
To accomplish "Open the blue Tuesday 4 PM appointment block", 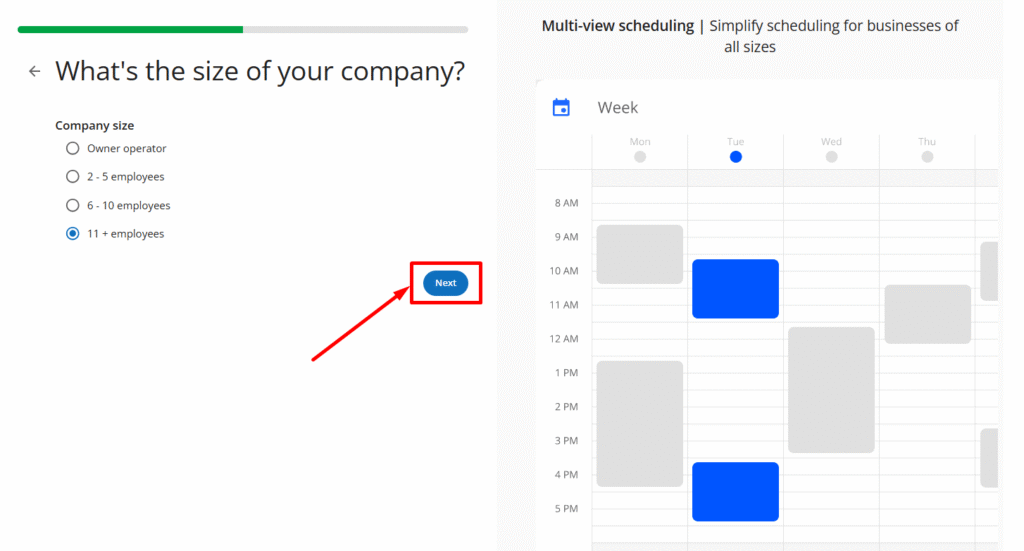I will (x=735, y=491).
